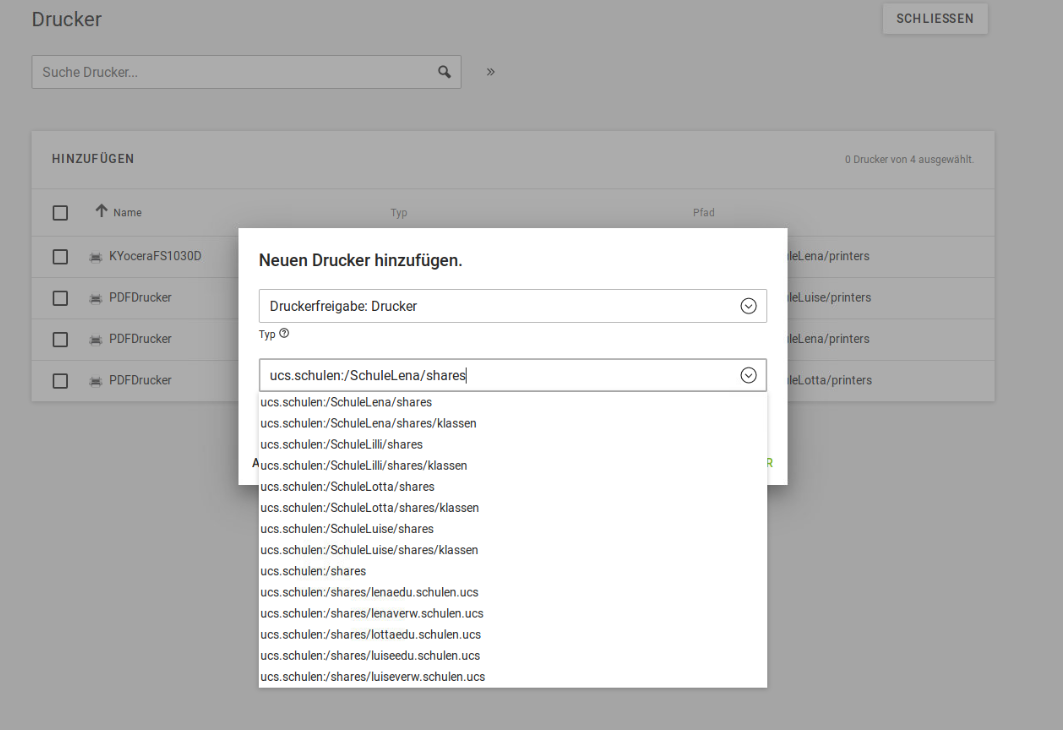Click the container path text field

pyautogui.click(x=495, y=375)
